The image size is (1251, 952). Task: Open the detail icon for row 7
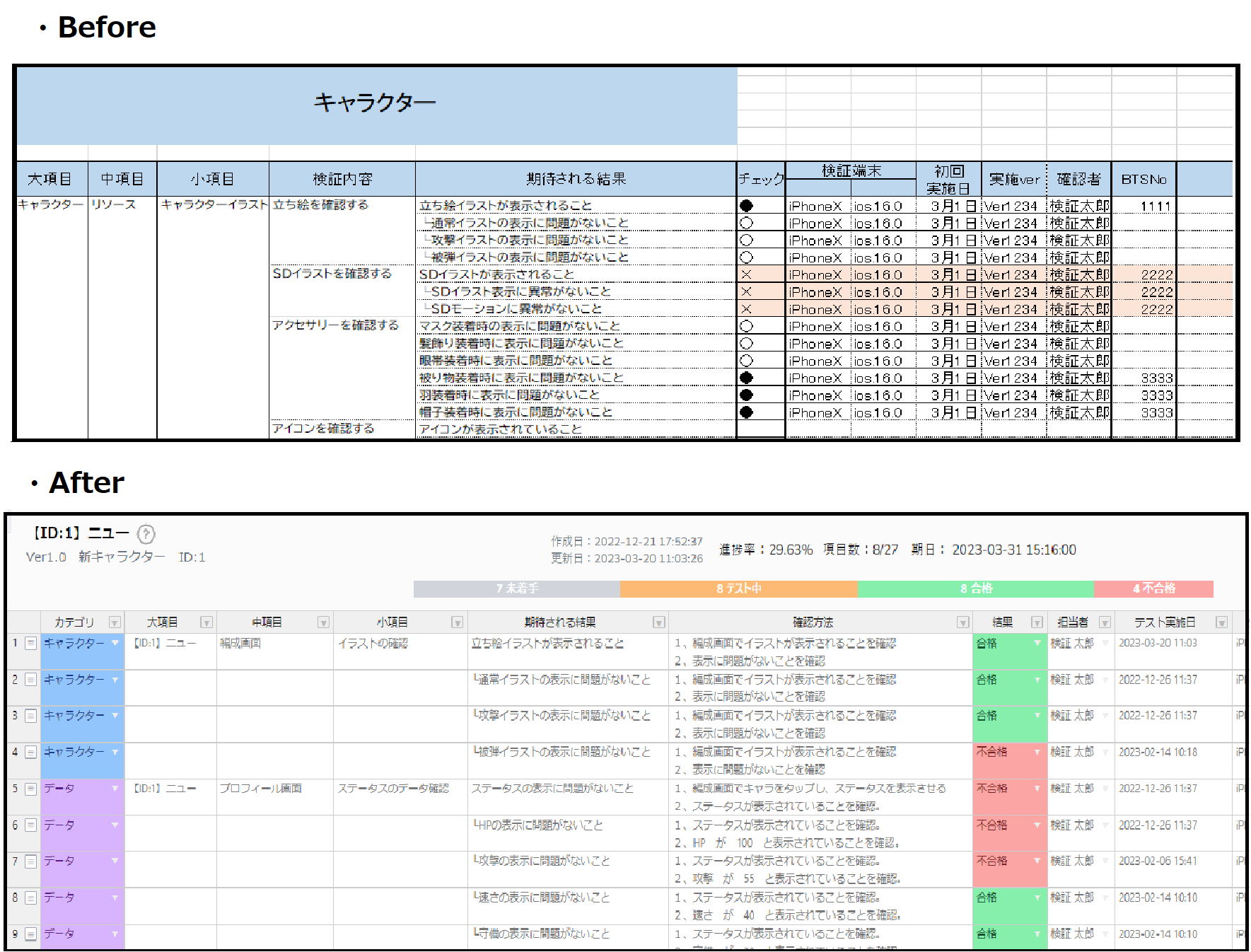[30, 861]
